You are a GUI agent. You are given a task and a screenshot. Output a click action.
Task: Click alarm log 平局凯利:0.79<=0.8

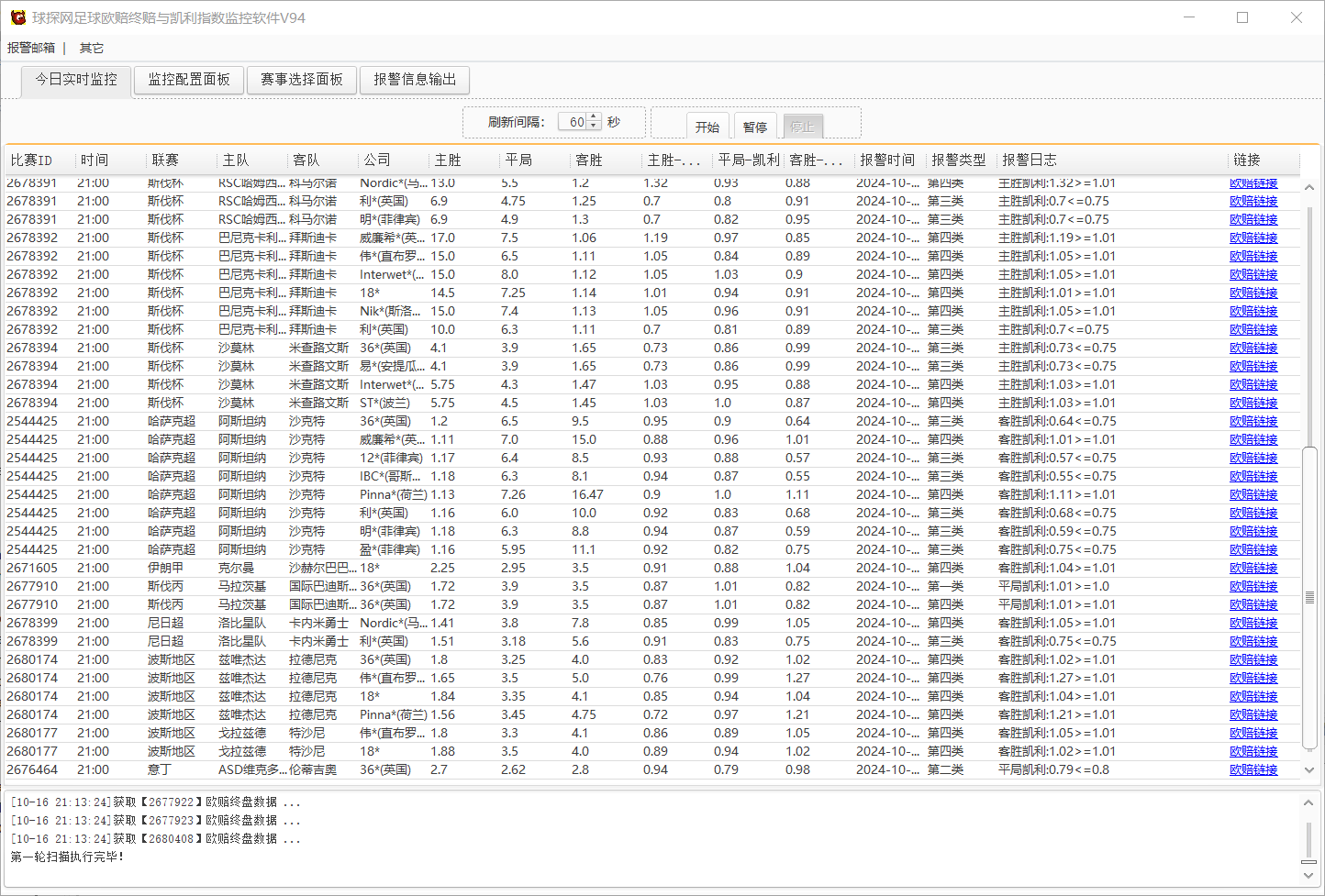coord(1053,770)
